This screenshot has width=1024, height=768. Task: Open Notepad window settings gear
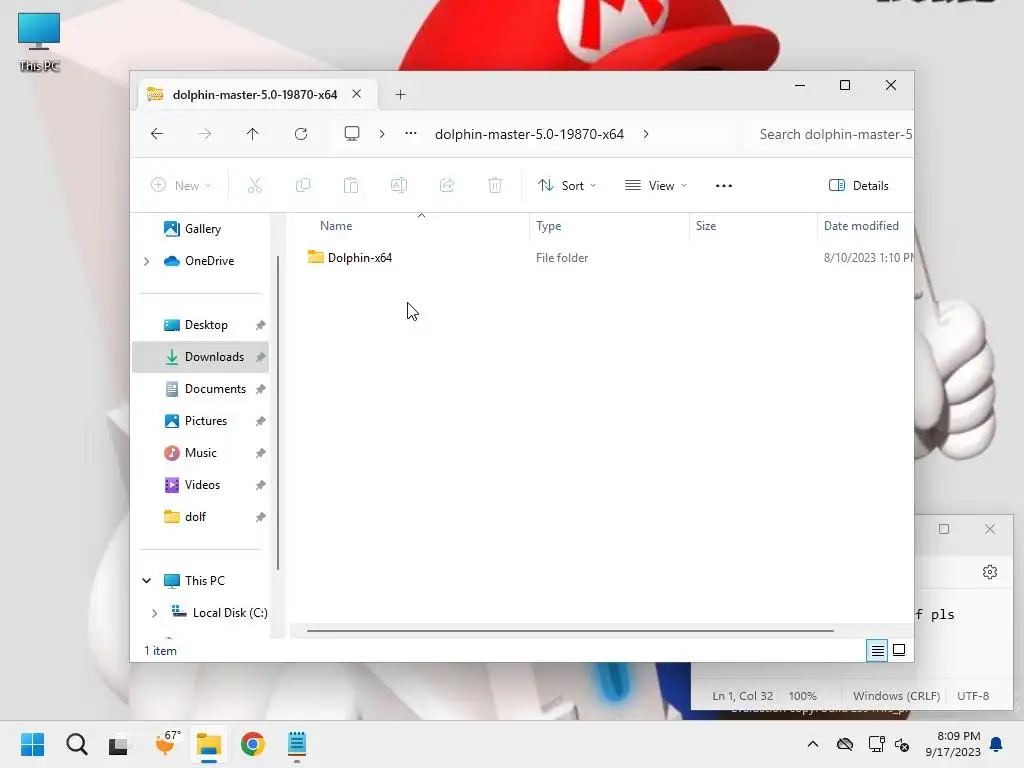tap(990, 572)
